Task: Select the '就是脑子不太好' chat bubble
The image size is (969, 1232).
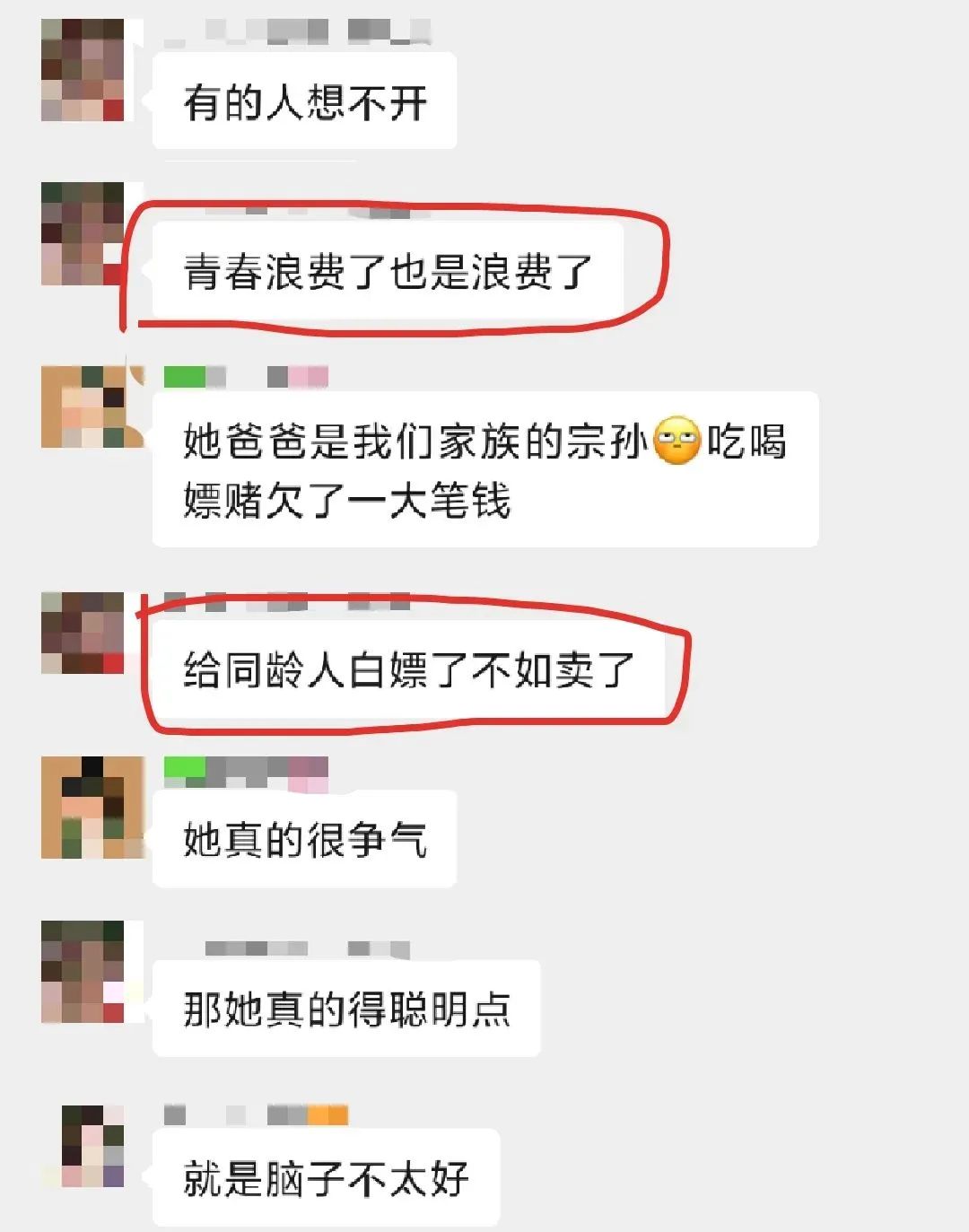Action: 326,1177
